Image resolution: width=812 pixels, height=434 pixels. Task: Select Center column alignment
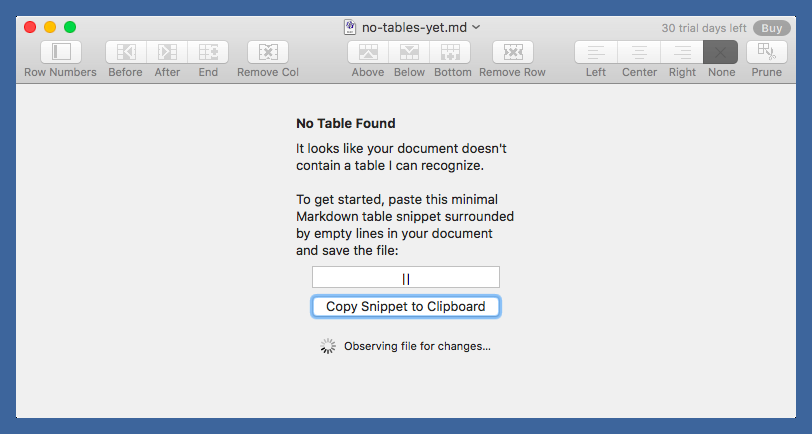coord(638,52)
